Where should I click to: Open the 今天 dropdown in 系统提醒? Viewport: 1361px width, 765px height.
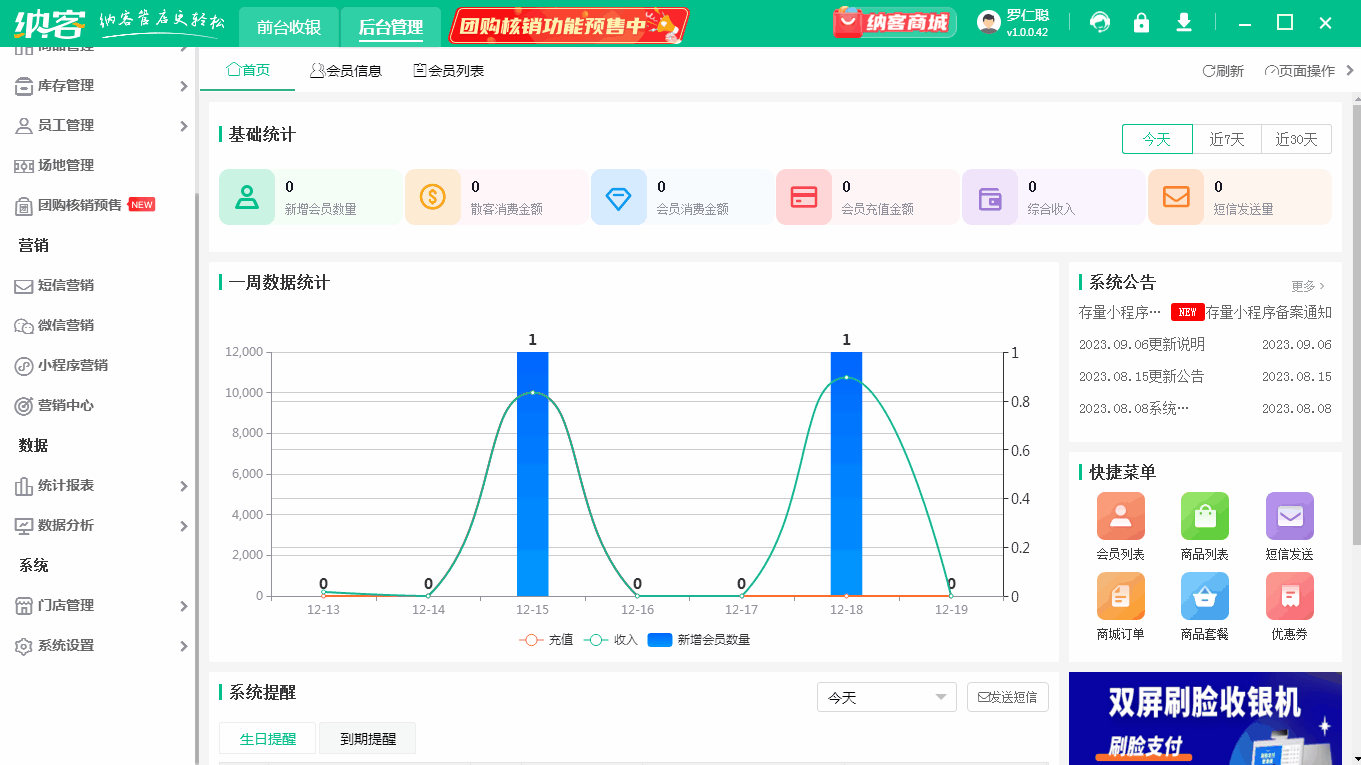886,697
